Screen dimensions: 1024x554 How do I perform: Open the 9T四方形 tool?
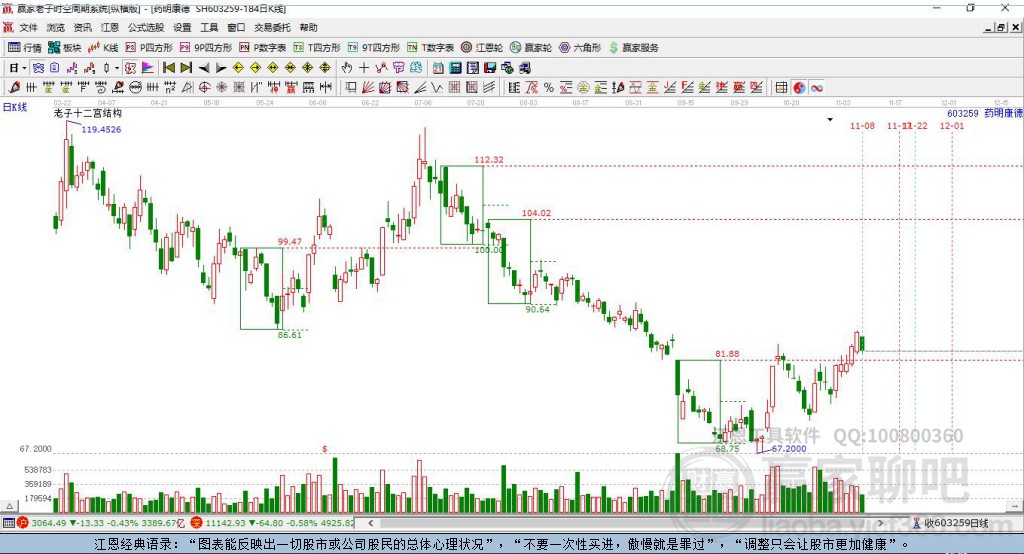click(374, 48)
